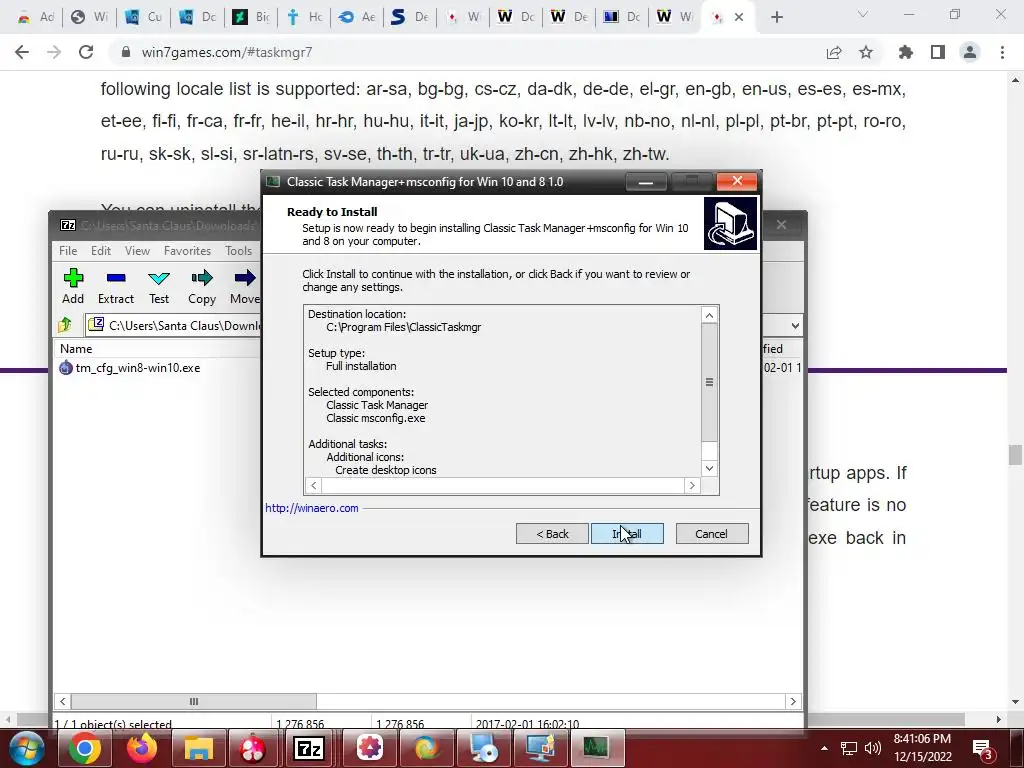Click the installer summary vertical scrollbar thumb
This screenshot has height=768, width=1024.
pyautogui.click(x=710, y=382)
